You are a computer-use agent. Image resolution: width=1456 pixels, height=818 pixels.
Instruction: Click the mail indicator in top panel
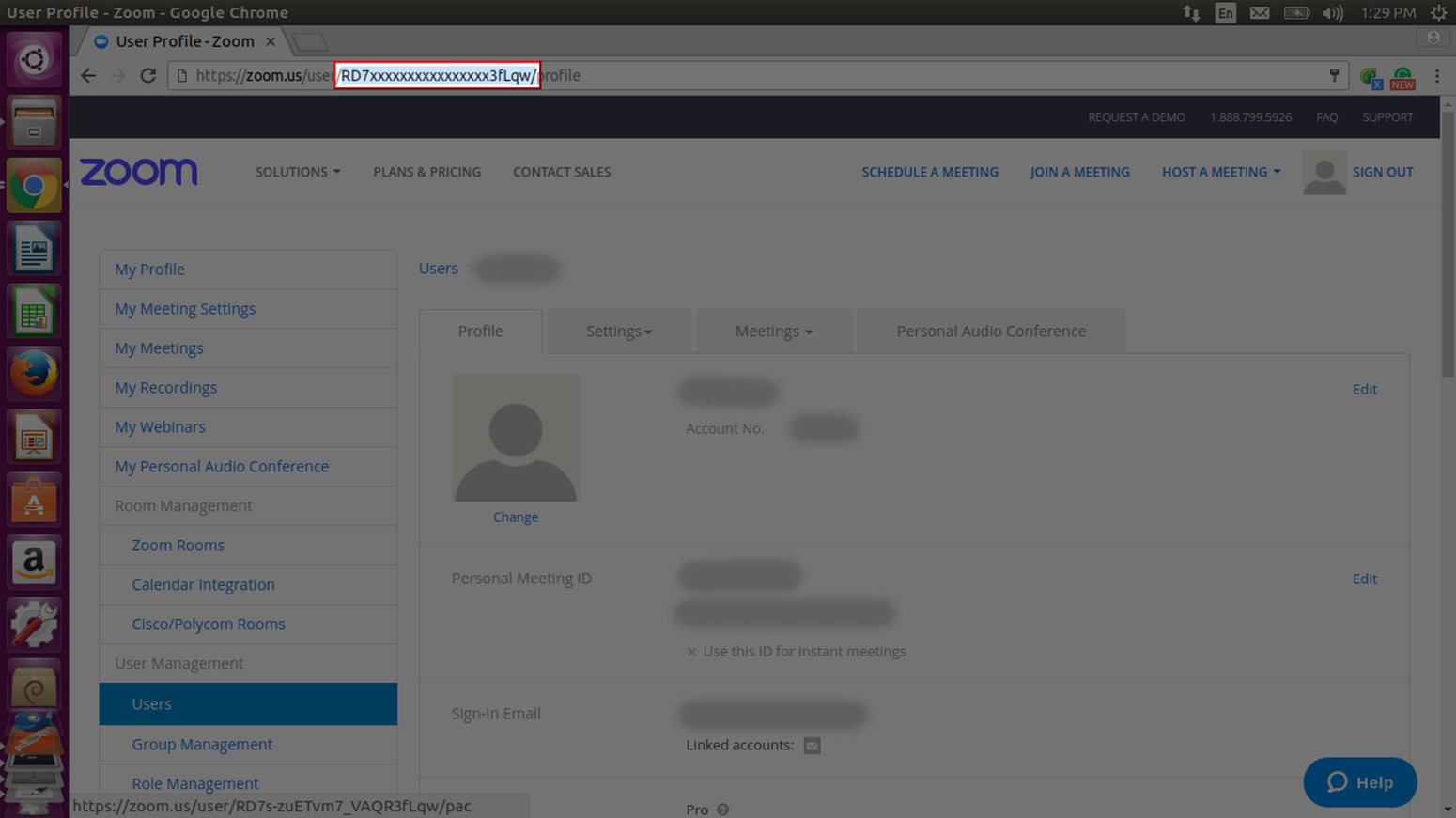1260,12
